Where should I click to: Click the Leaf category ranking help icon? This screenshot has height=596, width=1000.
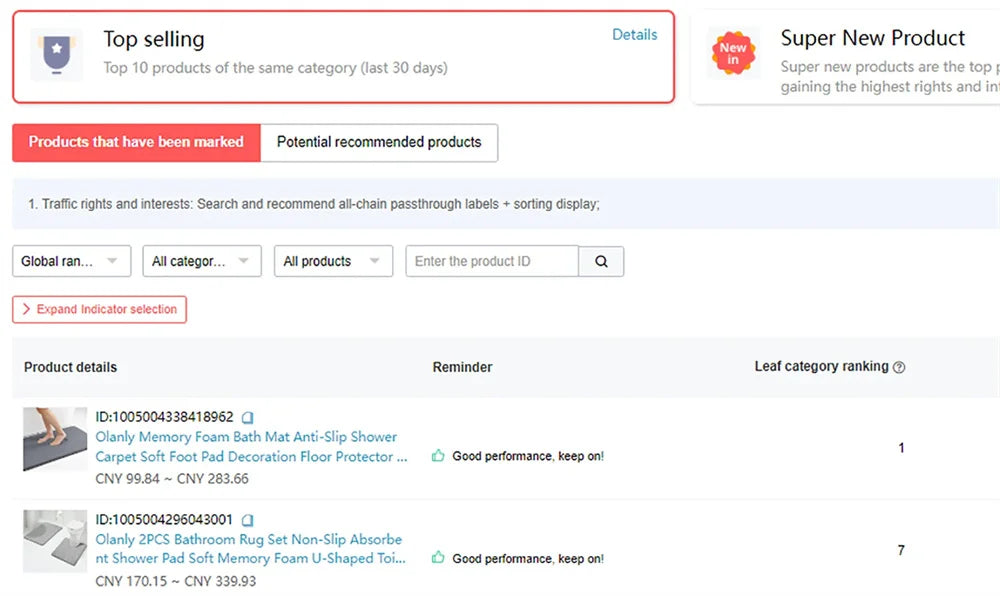coord(899,368)
